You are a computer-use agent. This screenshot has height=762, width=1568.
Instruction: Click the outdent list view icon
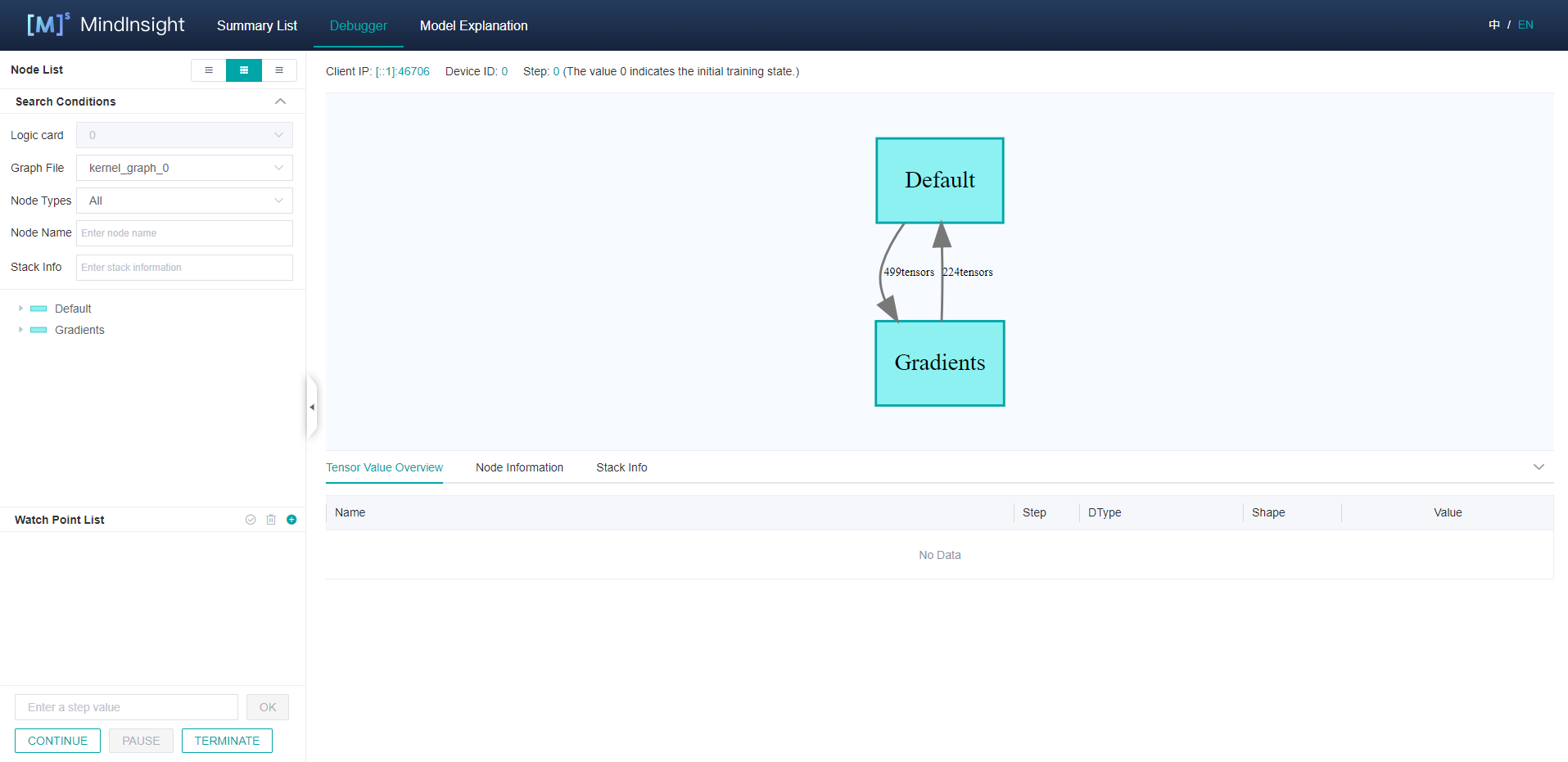coord(209,70)
